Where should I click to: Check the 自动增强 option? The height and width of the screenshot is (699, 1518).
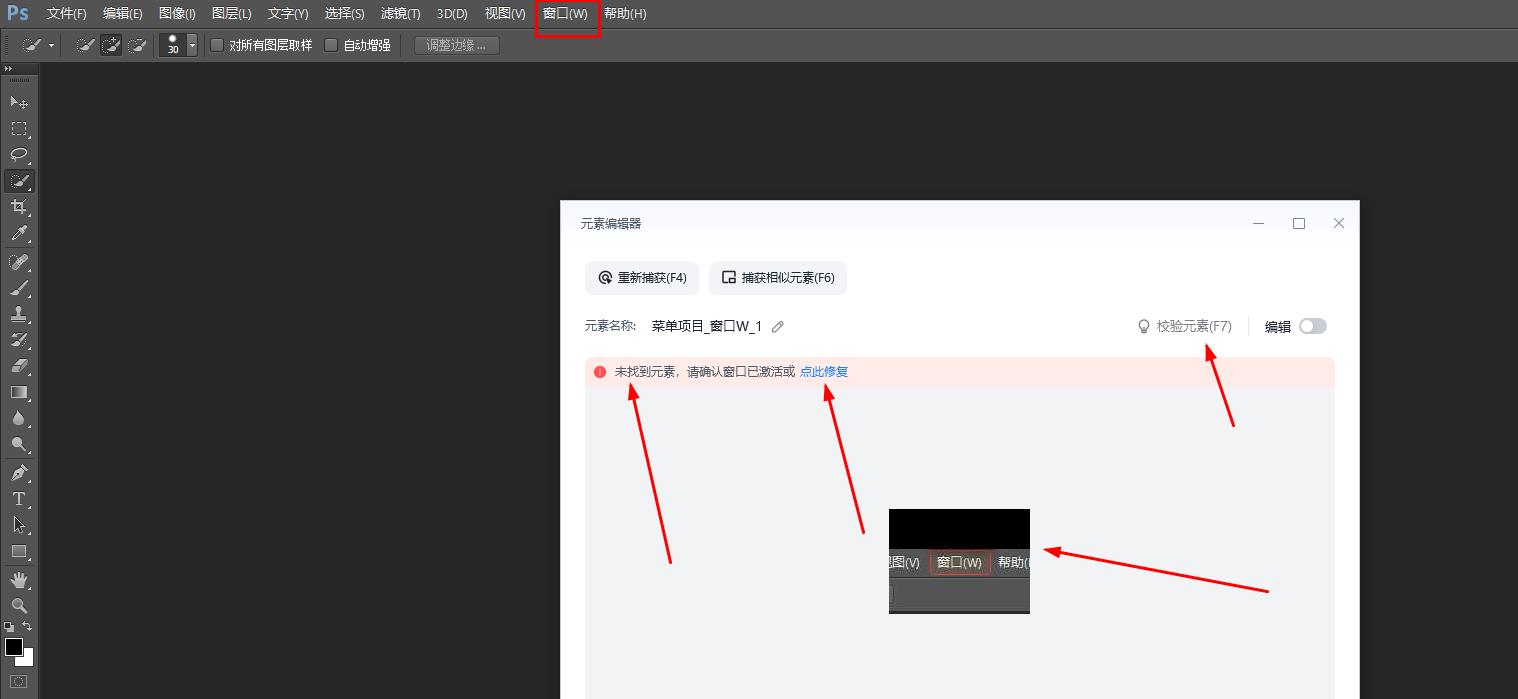(331, 45)
